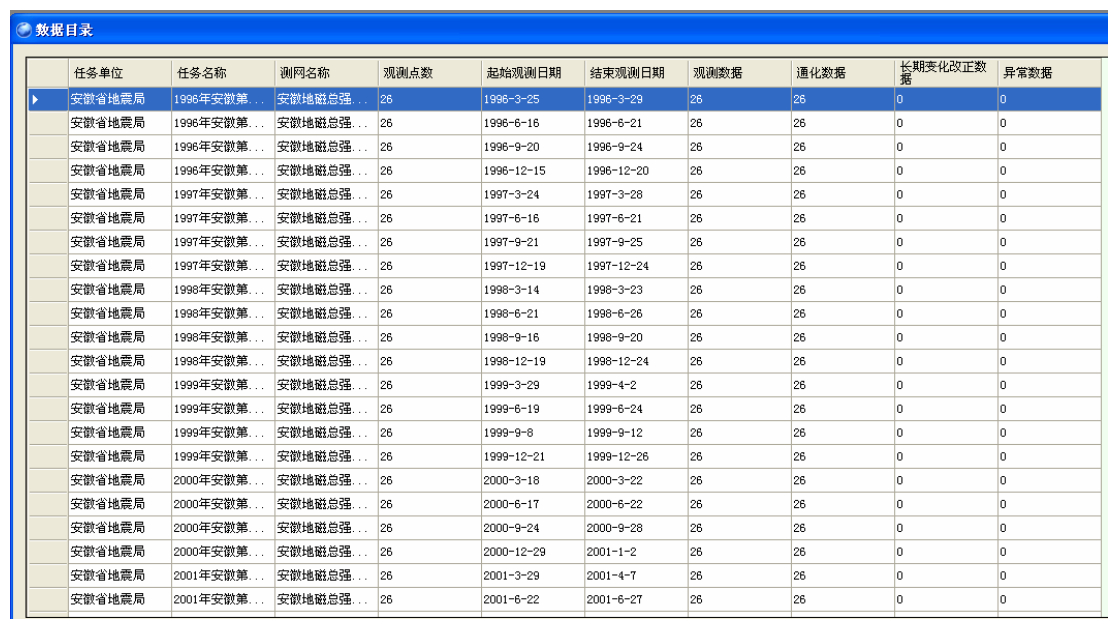Sort by 结束观测日期 column header

click(x=636, y=73)
